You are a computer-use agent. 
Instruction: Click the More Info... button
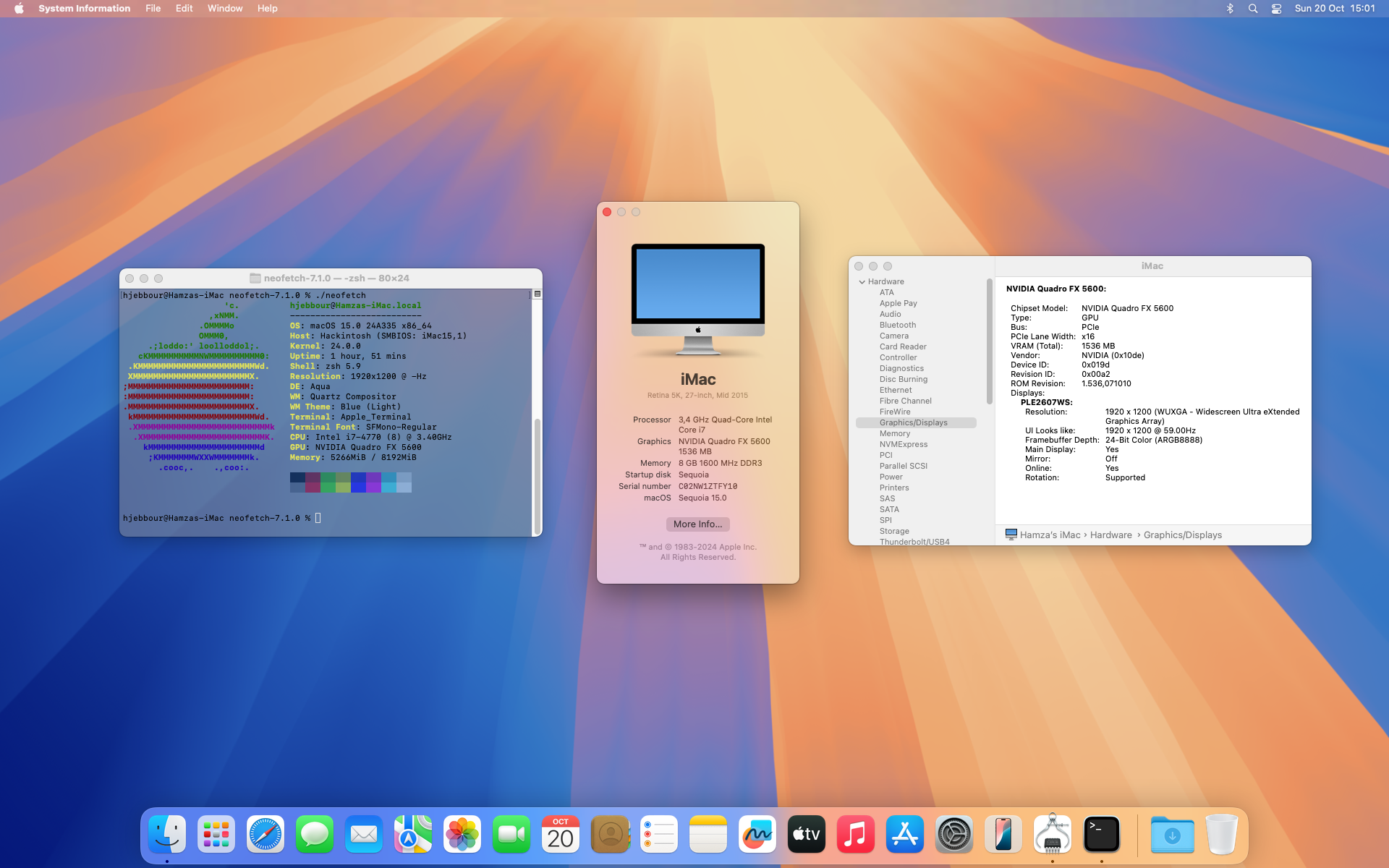[697, 524]
